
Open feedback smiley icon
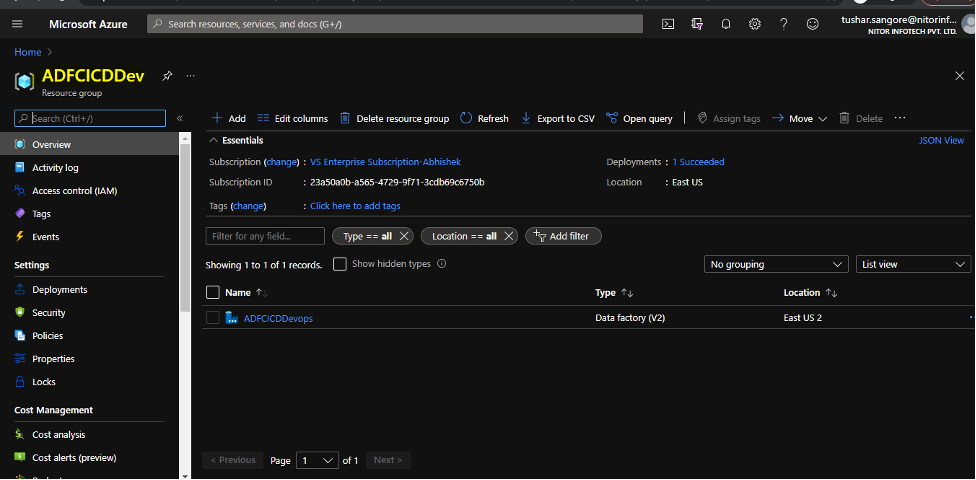[812, 24]
